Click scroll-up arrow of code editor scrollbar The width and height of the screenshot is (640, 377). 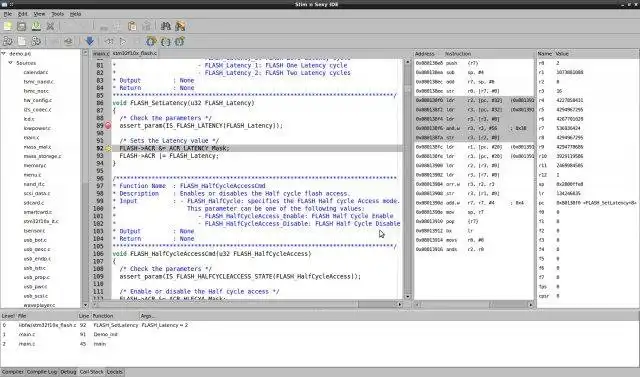407,62
